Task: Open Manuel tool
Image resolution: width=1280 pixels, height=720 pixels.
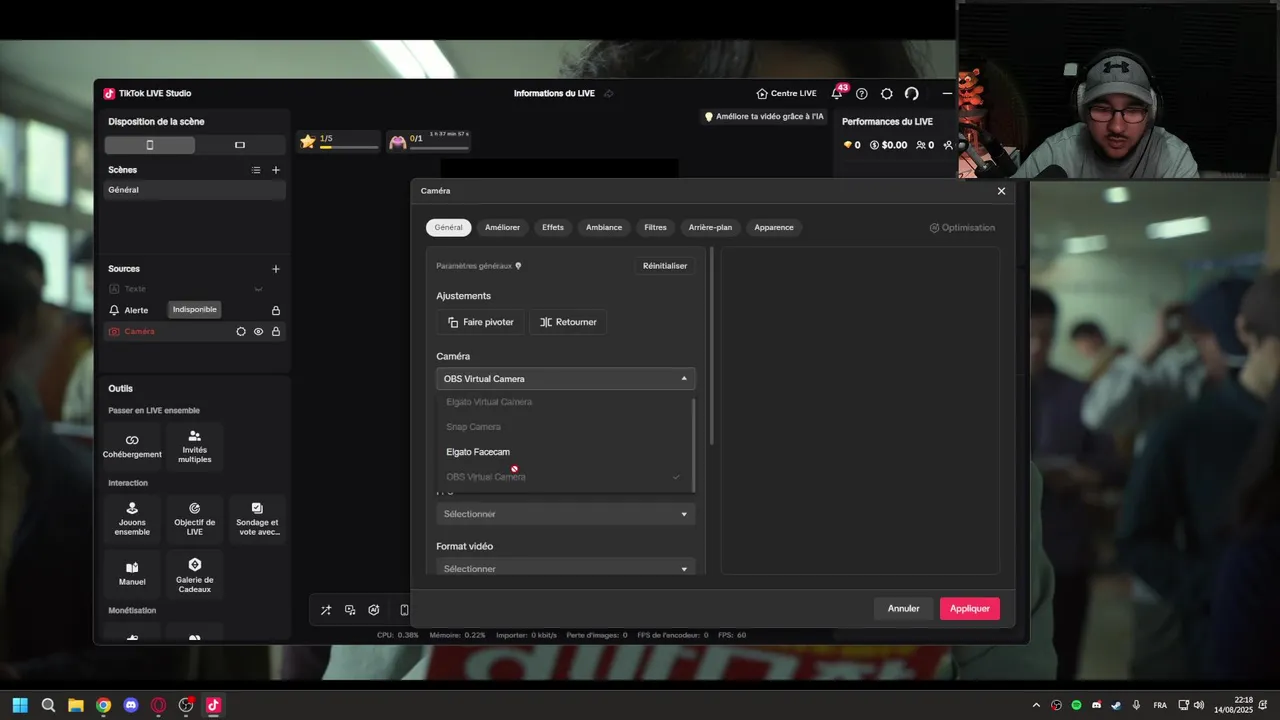Action: pyautogui.click(x=132, y=573)
